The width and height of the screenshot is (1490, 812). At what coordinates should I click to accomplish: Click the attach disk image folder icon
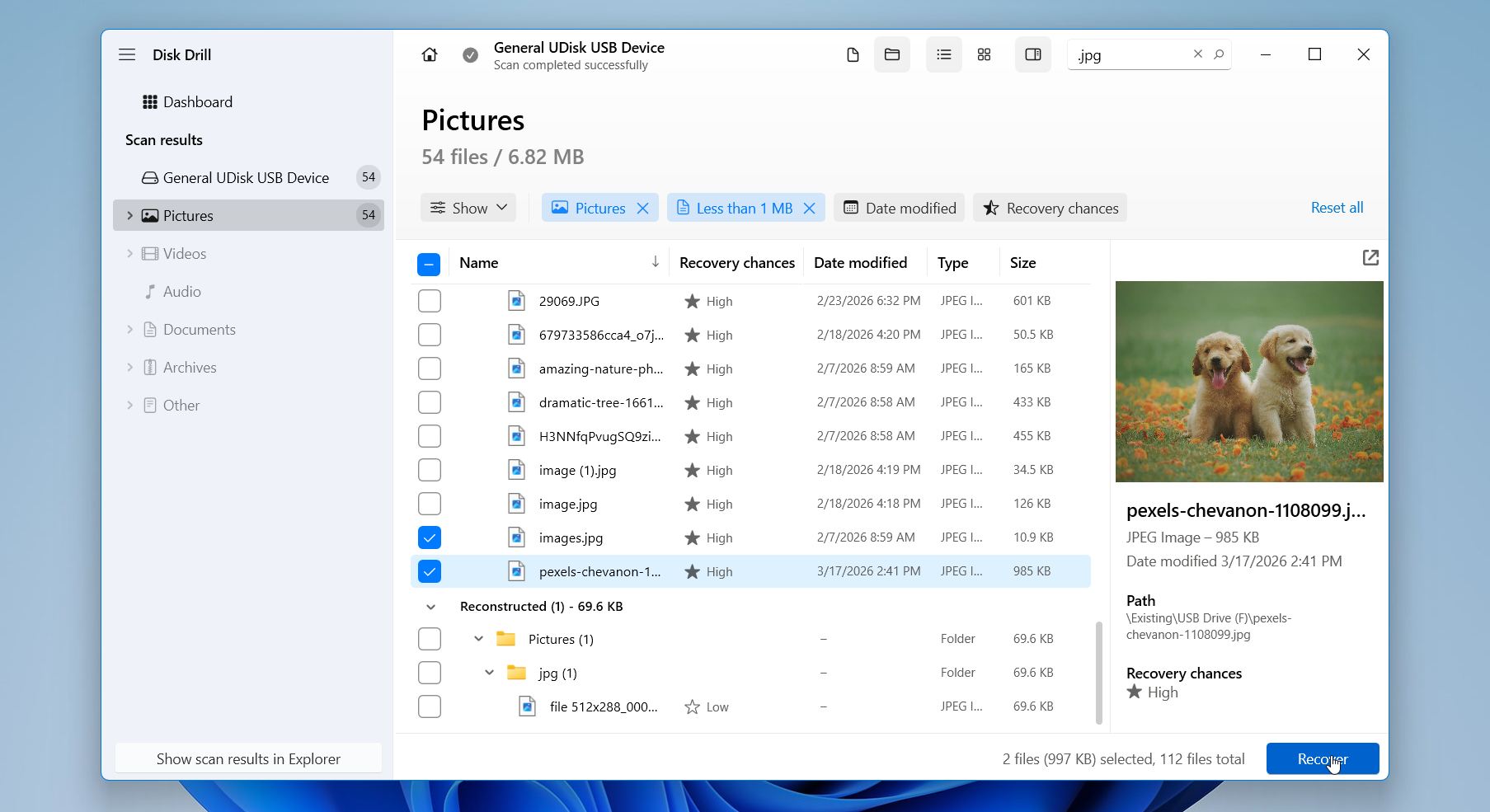[x=892, y=54]
